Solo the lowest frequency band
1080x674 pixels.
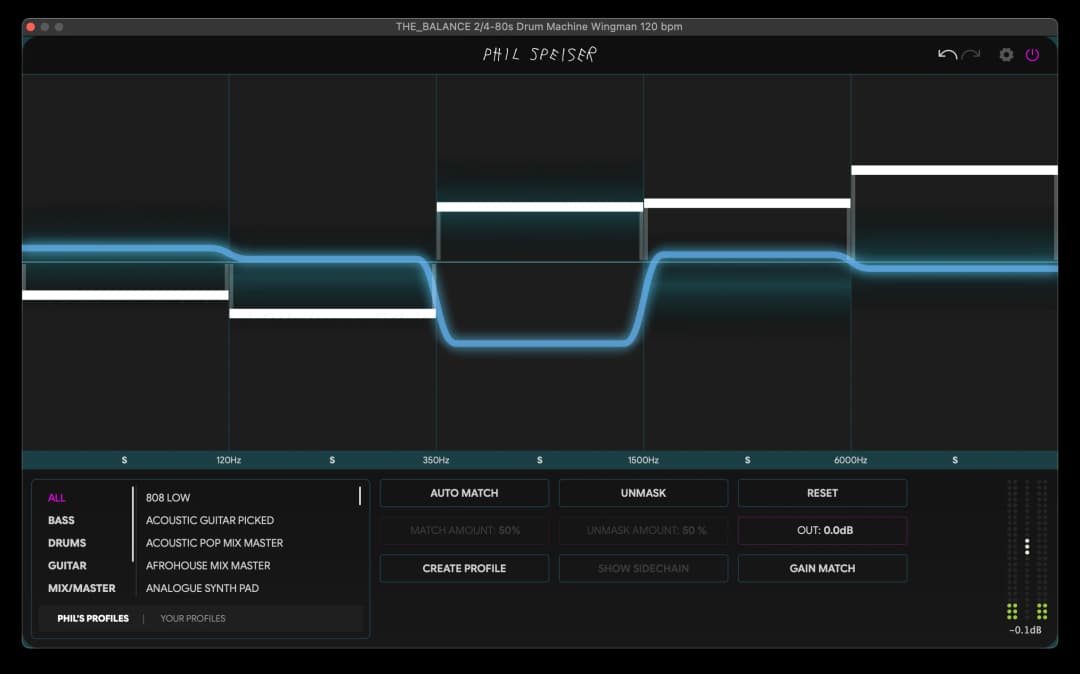click(x=124, y=459)
